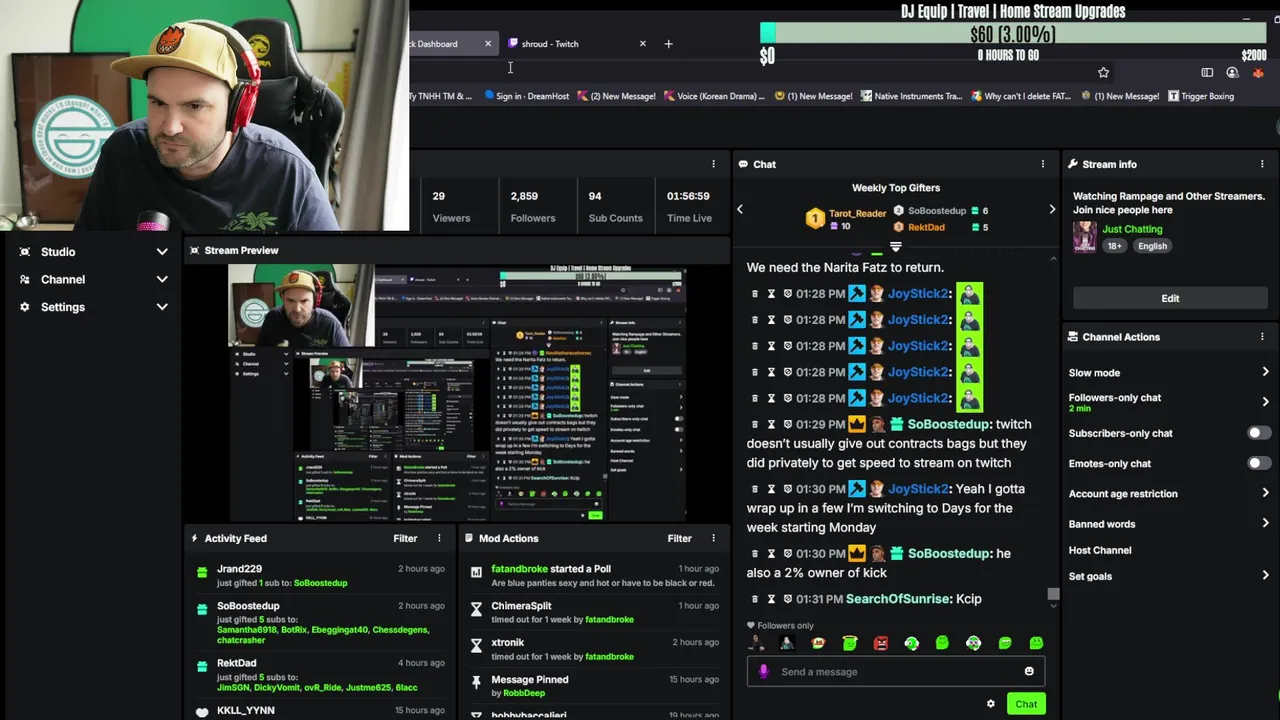
Task: Pick the angry red face quick emote
Action: (x=881, y=643)
